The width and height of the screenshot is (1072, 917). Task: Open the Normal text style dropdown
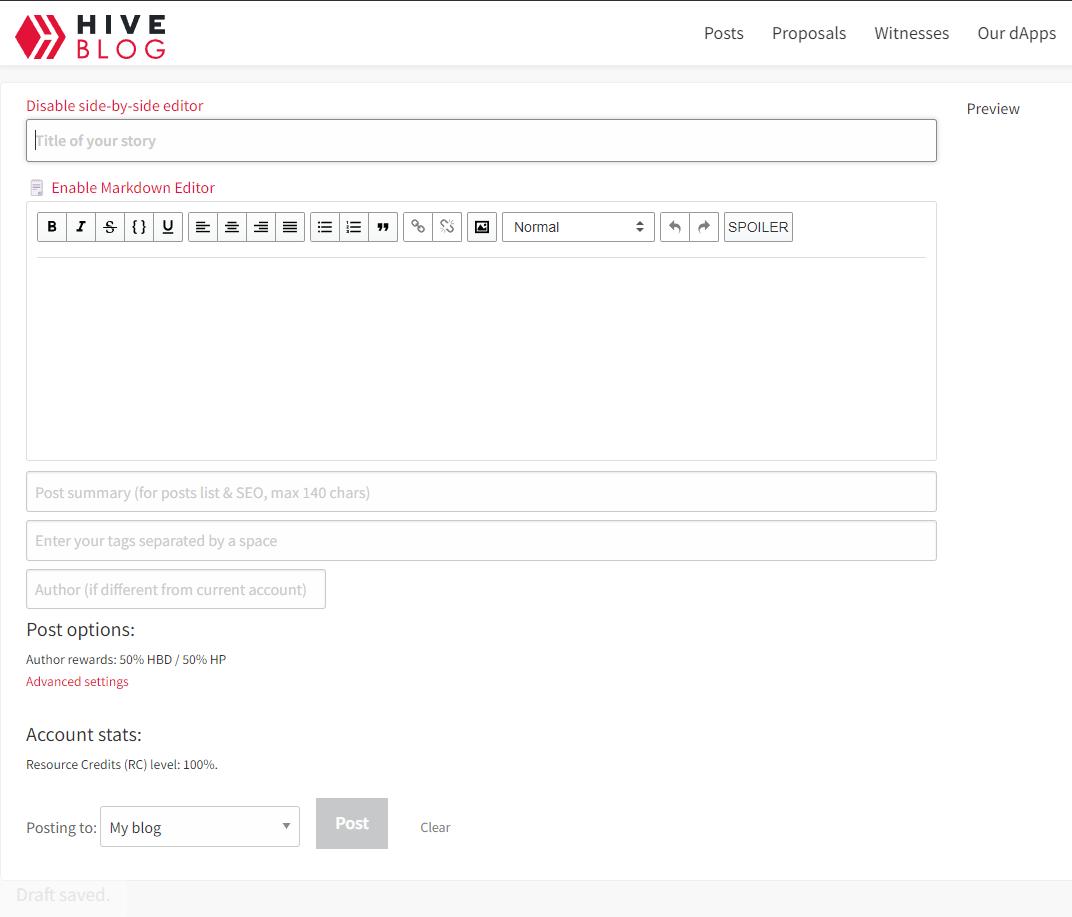point(578,227)
